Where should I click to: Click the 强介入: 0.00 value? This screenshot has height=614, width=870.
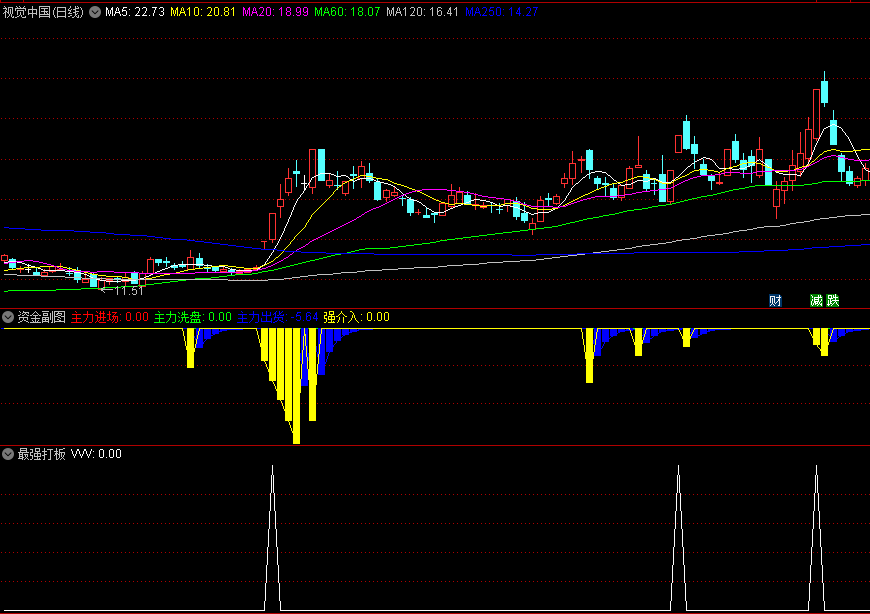[356, 317]
